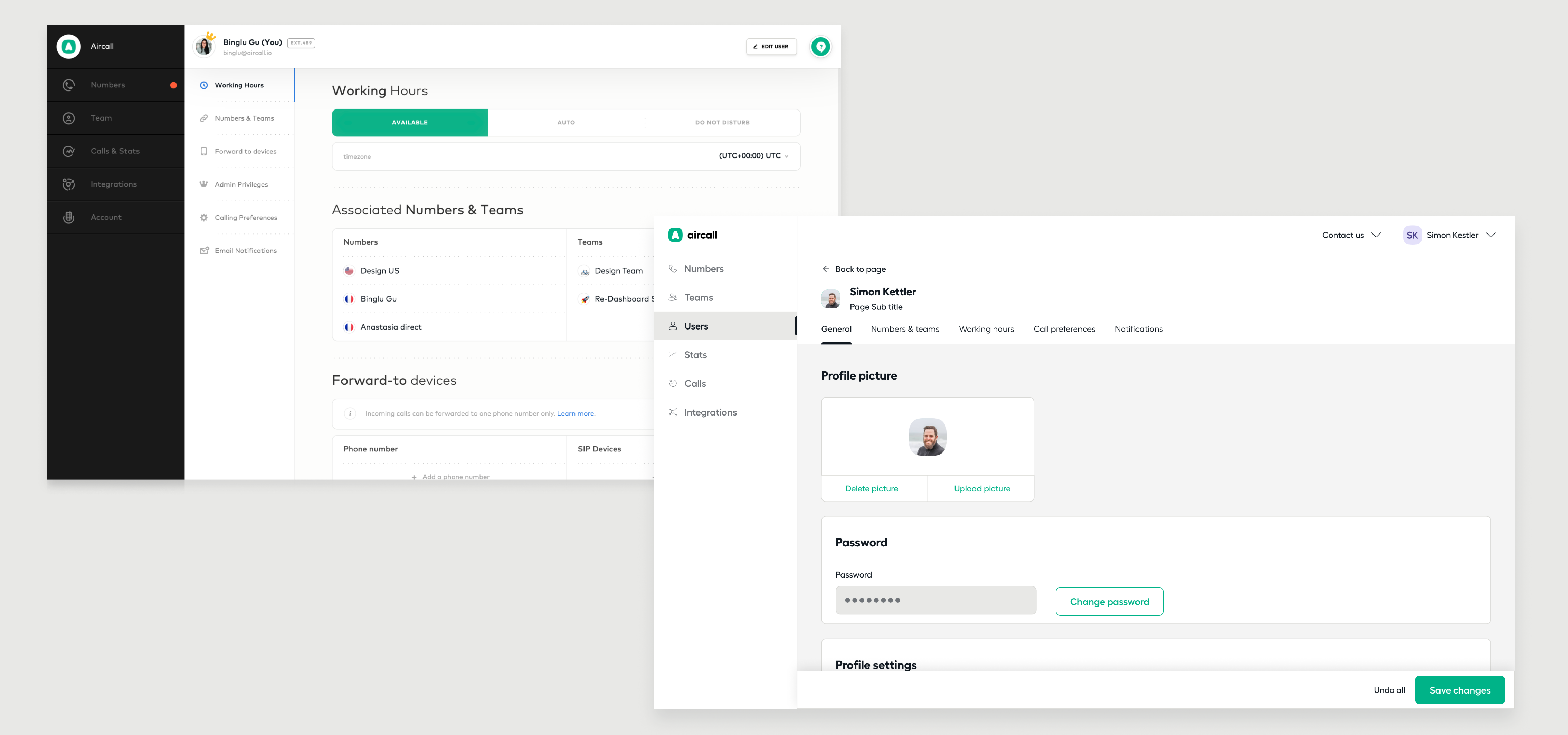The image size is (1568, 735).
Task: Open the Notifications tab
Action: pyautogui.click(x=1138, y=328)
